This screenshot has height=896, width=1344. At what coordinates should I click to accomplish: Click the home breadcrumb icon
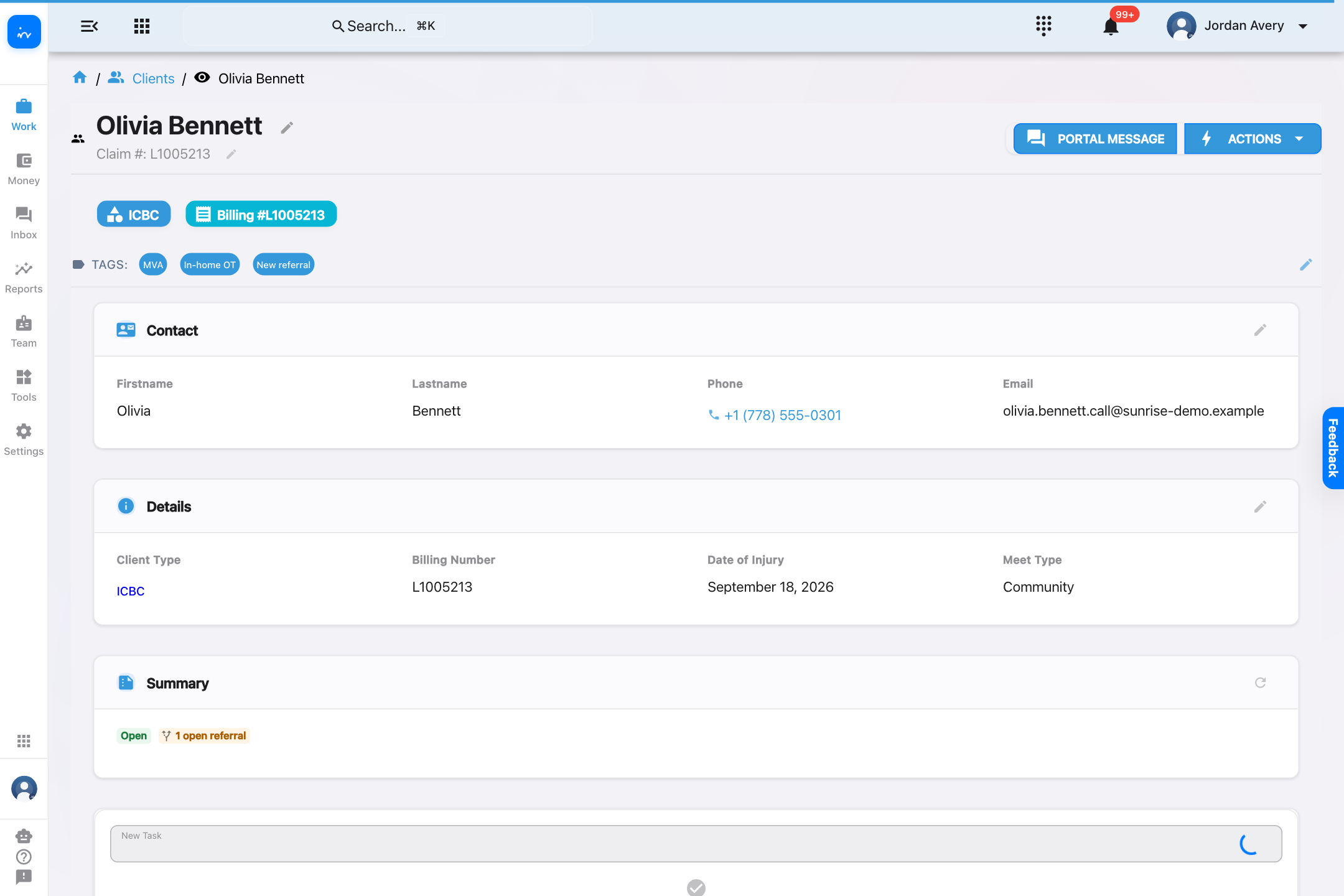coord(80,78)
